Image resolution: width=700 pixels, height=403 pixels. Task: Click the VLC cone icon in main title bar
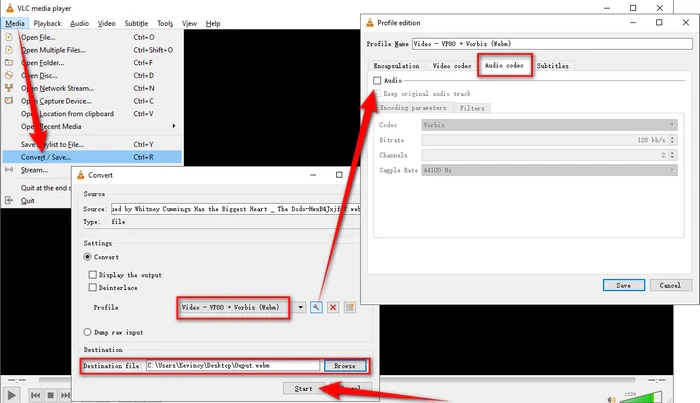tap(10, 8)
